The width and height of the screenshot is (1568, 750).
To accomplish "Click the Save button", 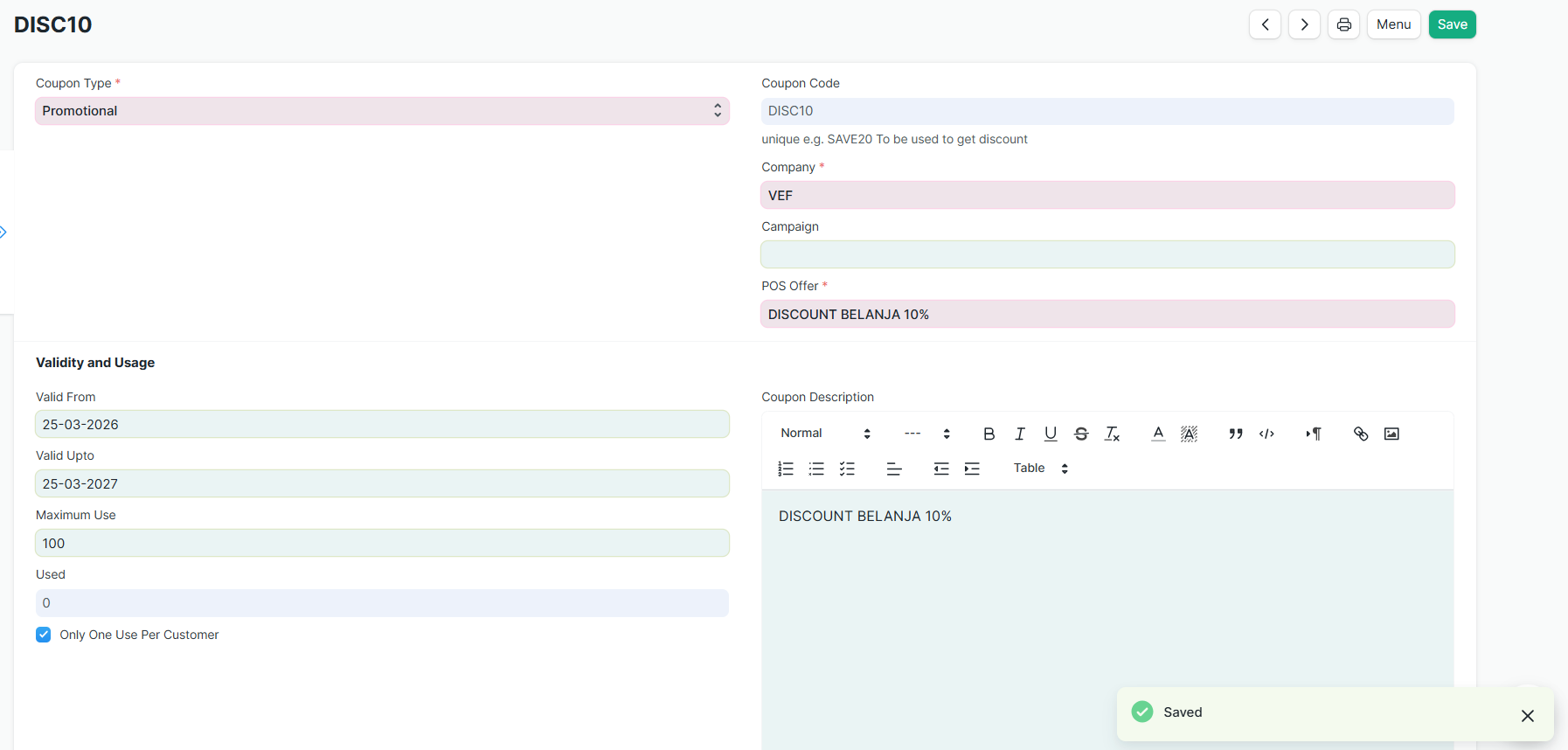I will tap(1452, 24).
